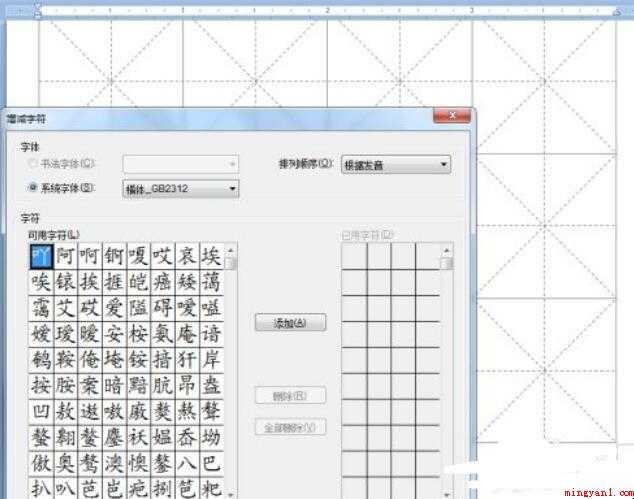
Task: Select the character 癌 cell
Action: tap(163, 282)
